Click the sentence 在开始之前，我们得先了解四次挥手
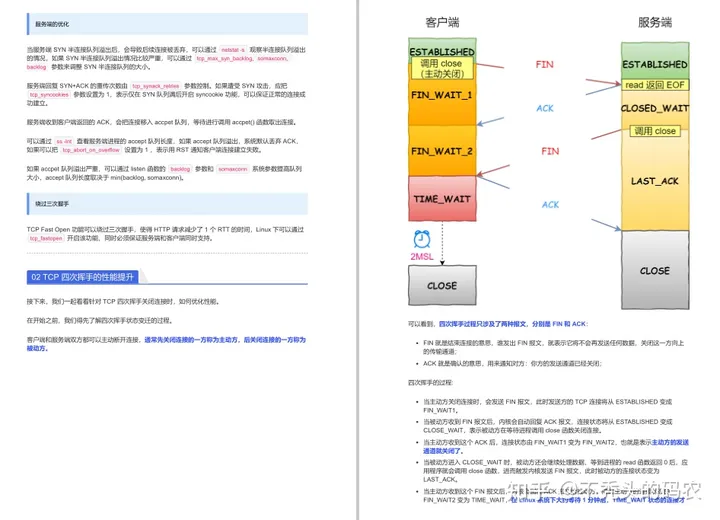 (x=100, y=321)
